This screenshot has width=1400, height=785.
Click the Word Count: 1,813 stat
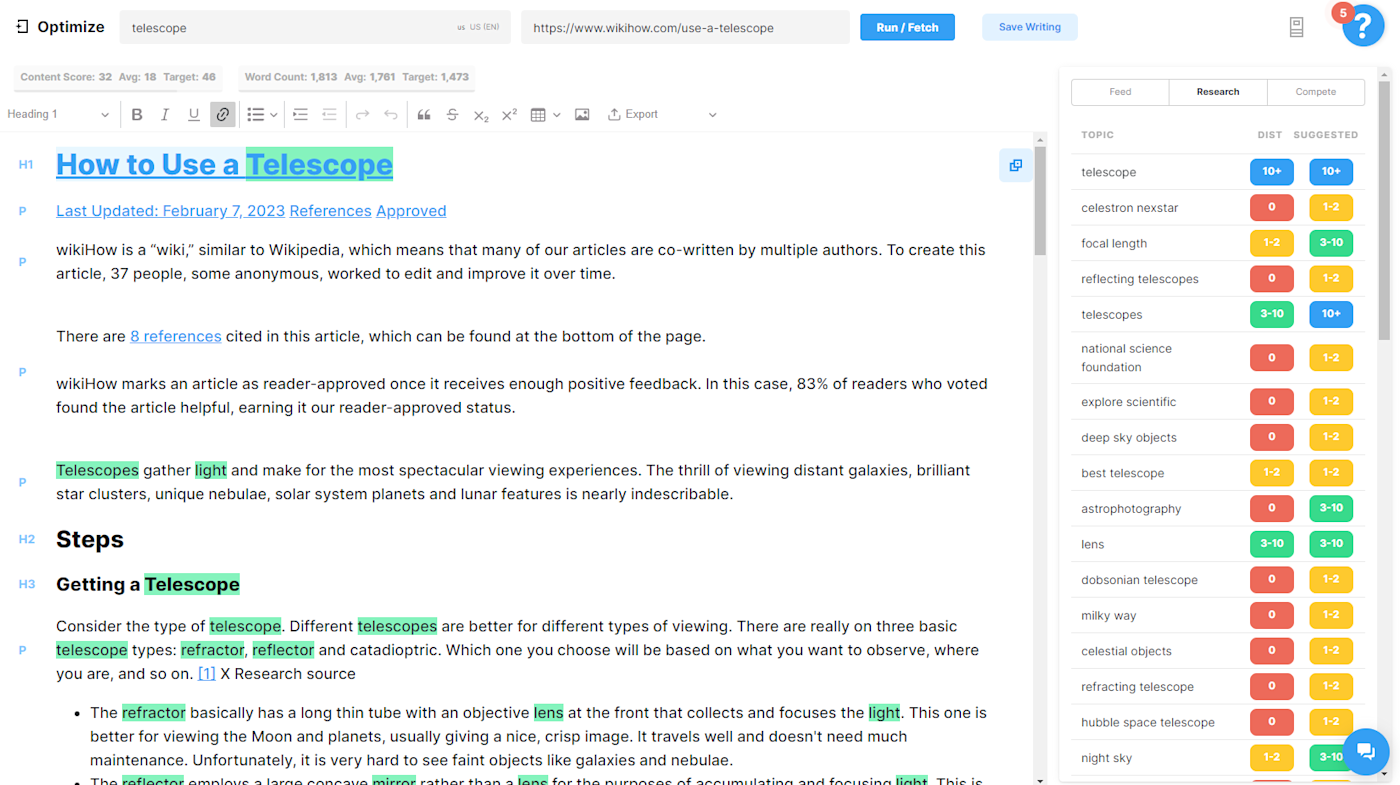point(291,77)
